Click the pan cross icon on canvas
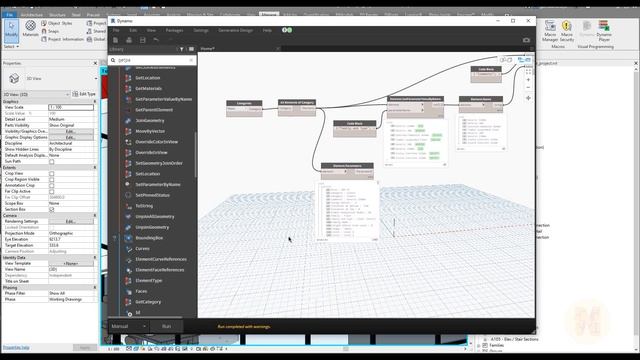 click(x=528, y=98)
